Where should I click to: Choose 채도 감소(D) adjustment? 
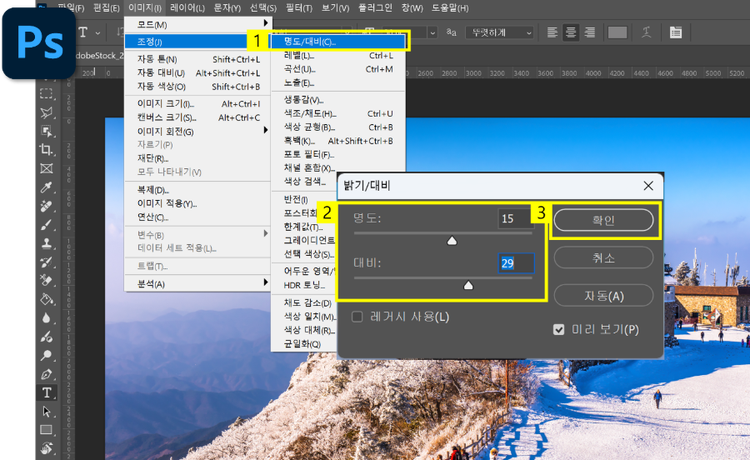[x=305, y=303]
